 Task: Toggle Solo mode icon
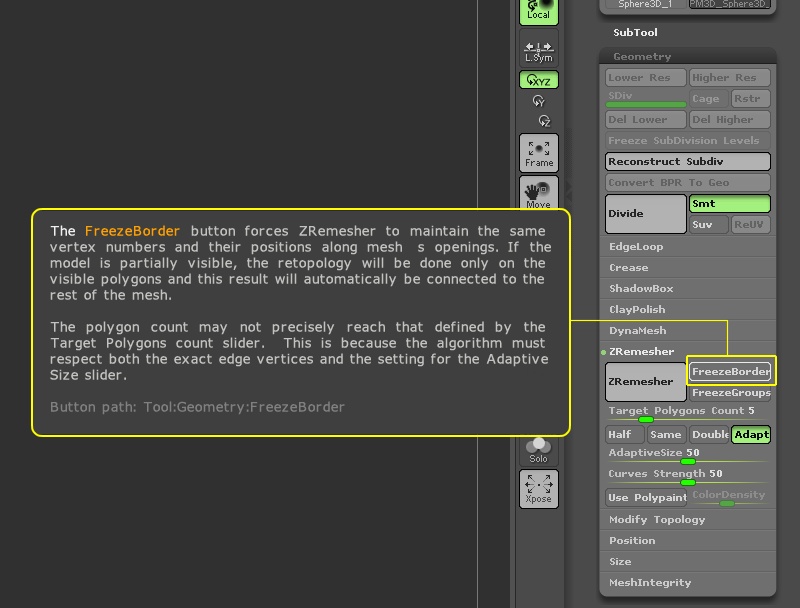[x=539, y=450]
